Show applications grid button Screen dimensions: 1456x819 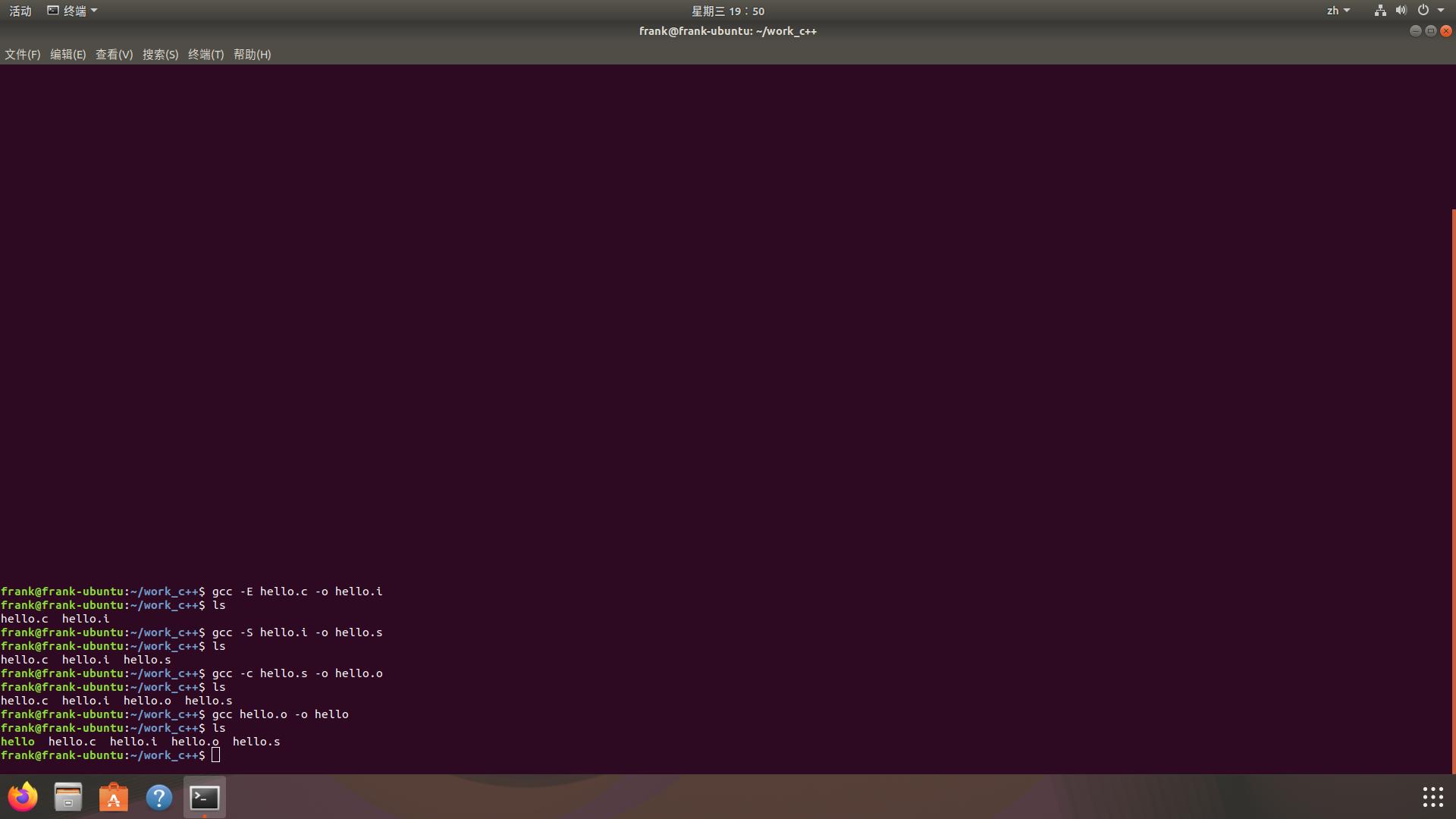pyautogui.click(x=1432, y=797)
